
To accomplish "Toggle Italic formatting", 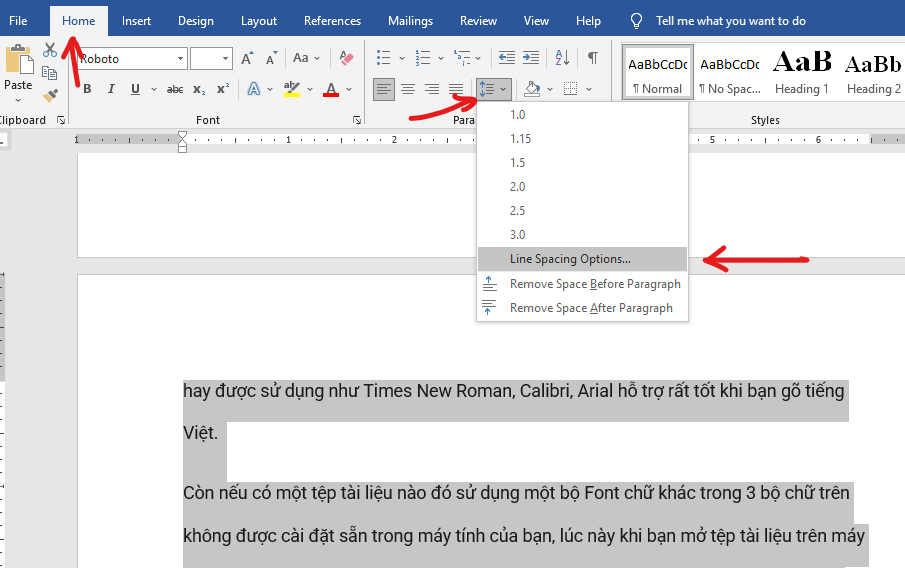I will click(111, 89).
